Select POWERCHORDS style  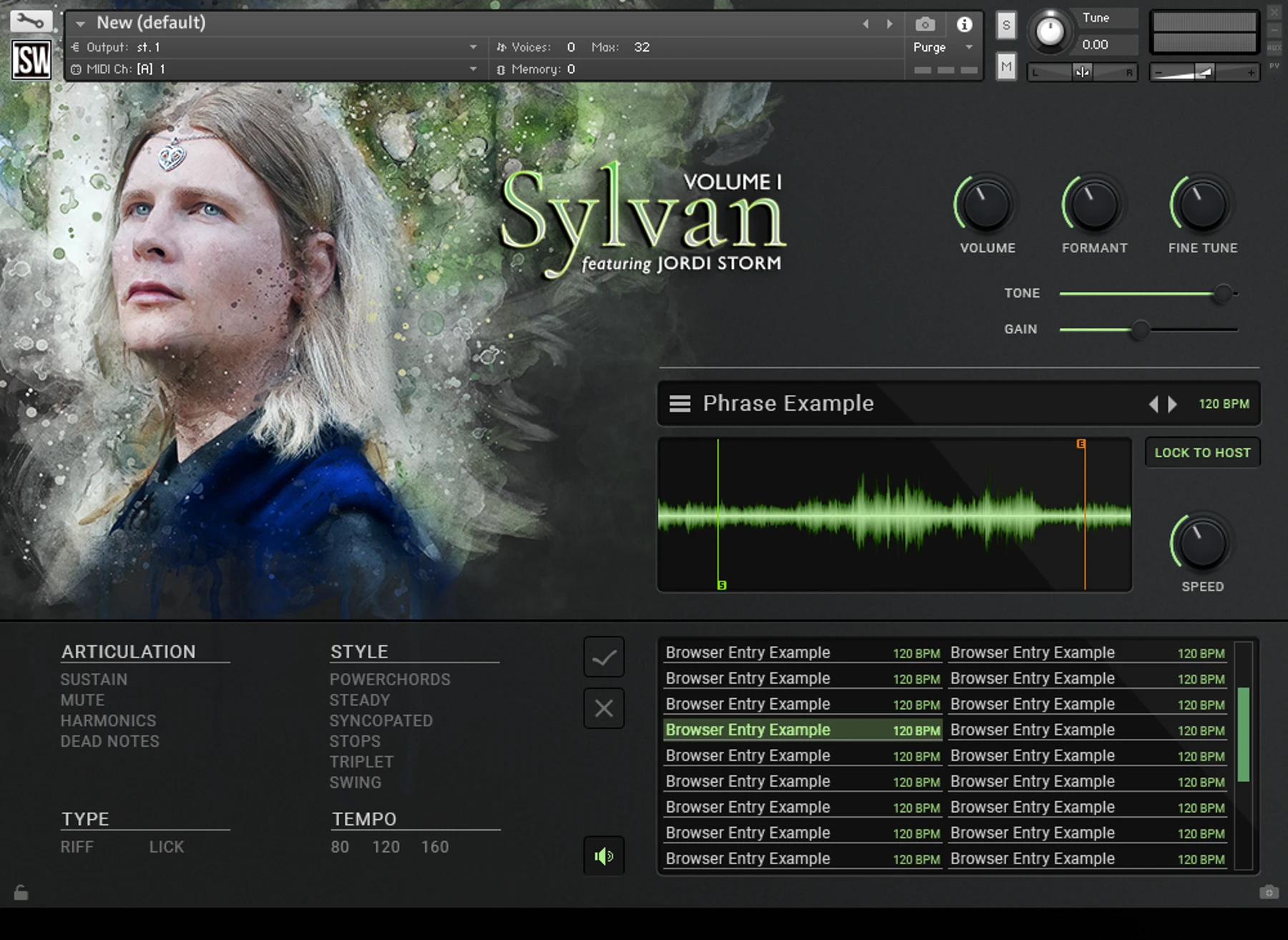click(x=390, y=680)
